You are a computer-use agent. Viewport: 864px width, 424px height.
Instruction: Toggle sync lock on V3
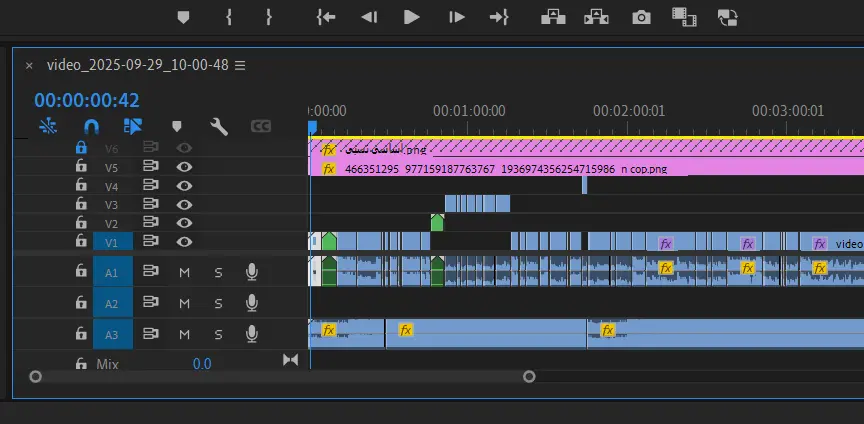(x=150, y=203)
